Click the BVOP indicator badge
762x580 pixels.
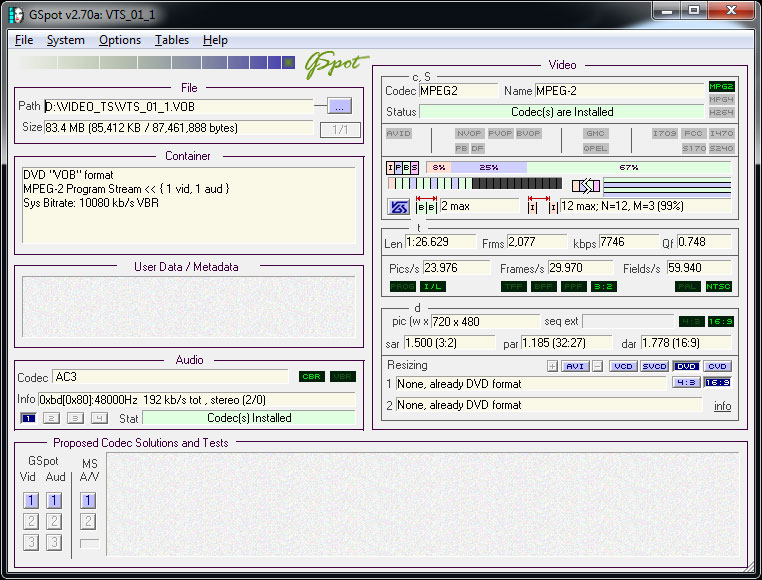(528, 133)
